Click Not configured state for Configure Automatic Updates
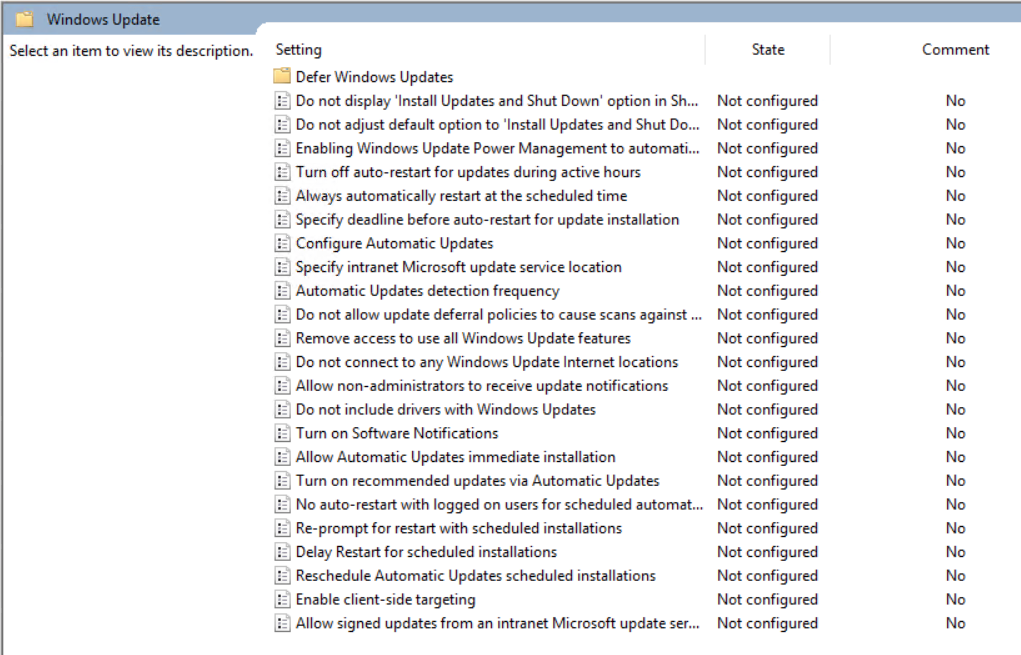This screenshot has width=1021, height=655. [x=768, y=244]
